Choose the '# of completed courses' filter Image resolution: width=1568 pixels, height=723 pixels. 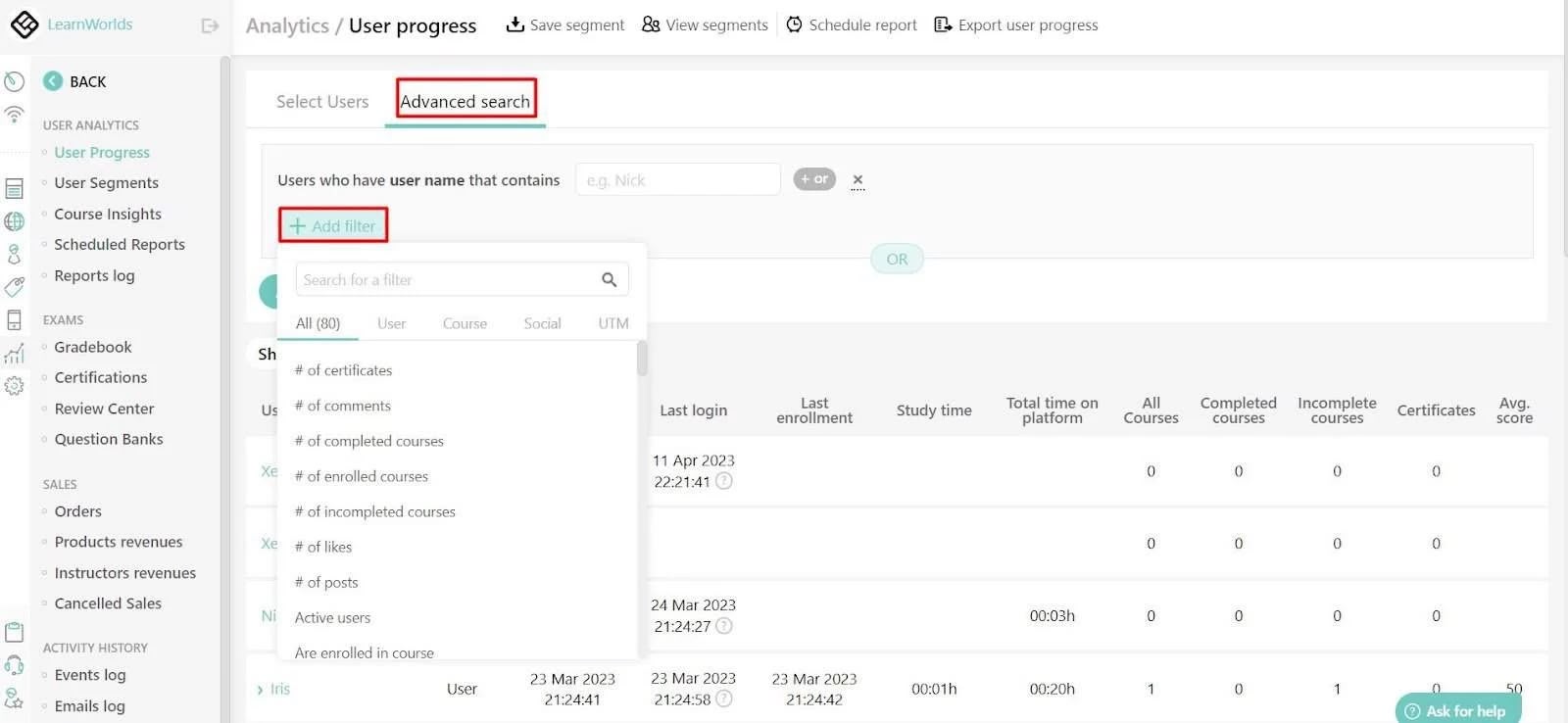pyautogui.click(x=369, y=441)
